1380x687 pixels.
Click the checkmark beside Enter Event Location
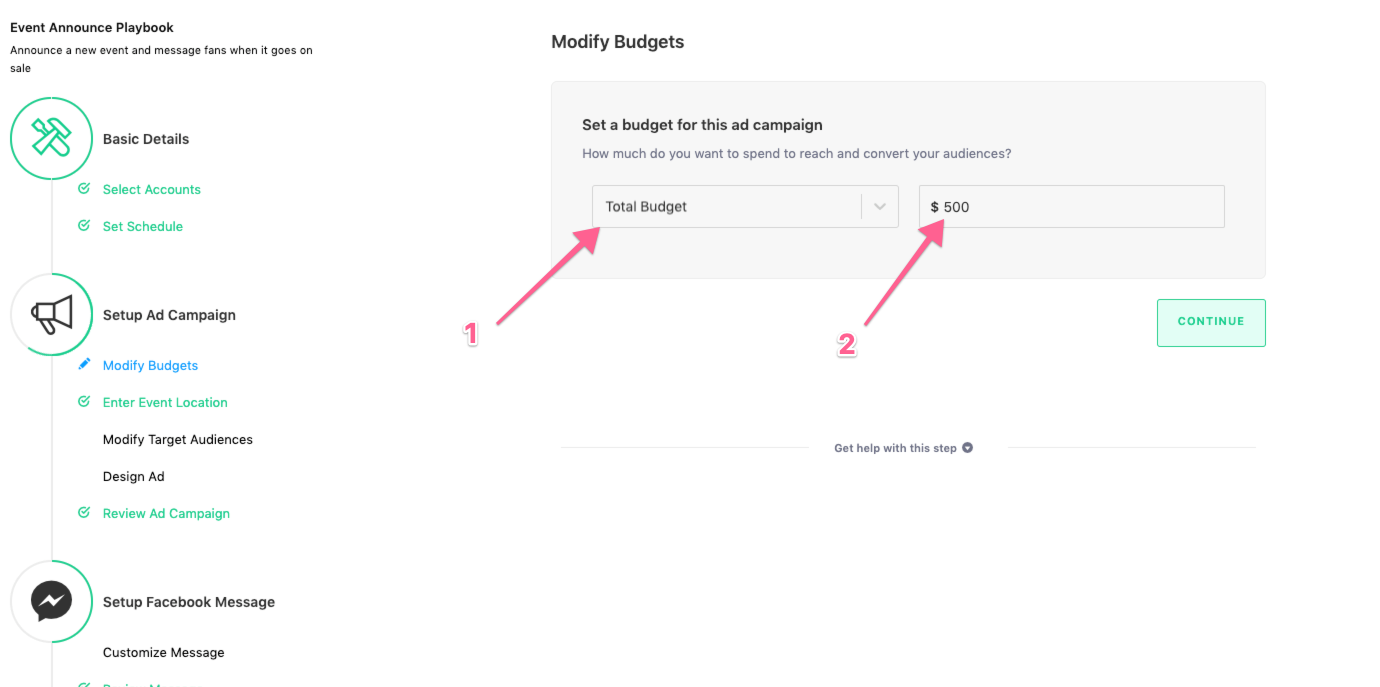84,401
